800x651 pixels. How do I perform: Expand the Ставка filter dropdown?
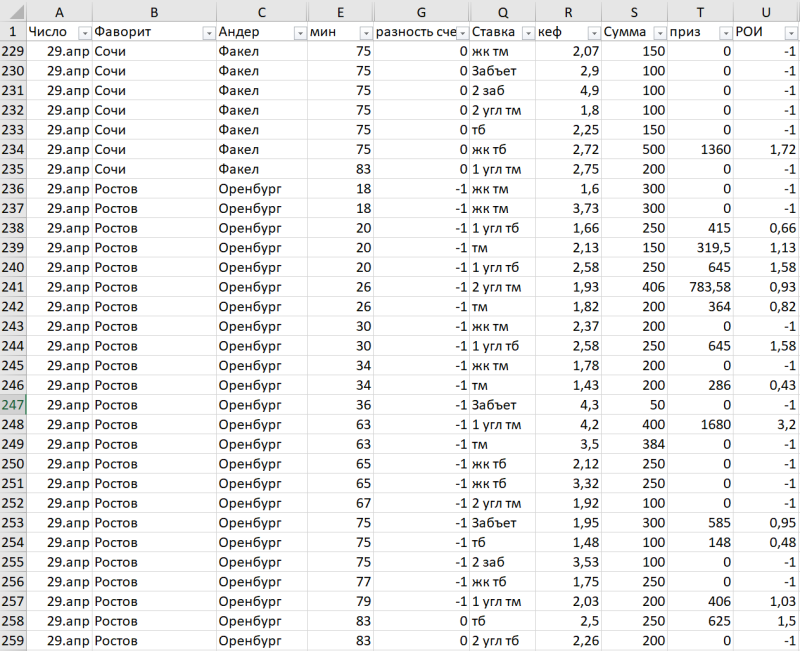coord(526,32)
